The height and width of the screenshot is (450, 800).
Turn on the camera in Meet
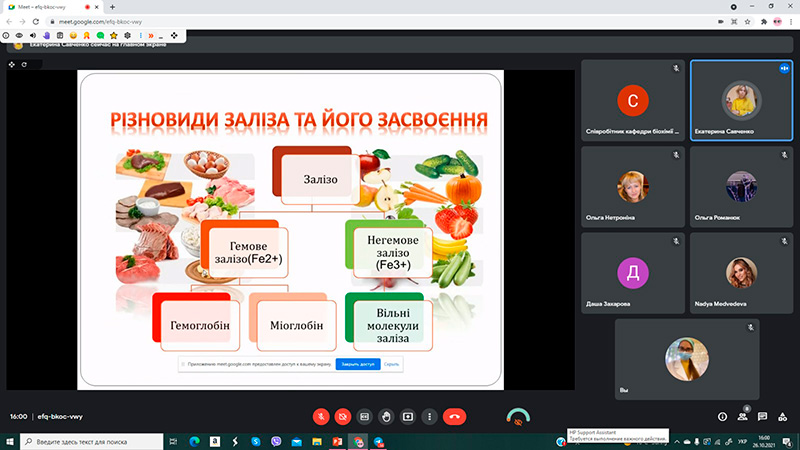[343, 416]
